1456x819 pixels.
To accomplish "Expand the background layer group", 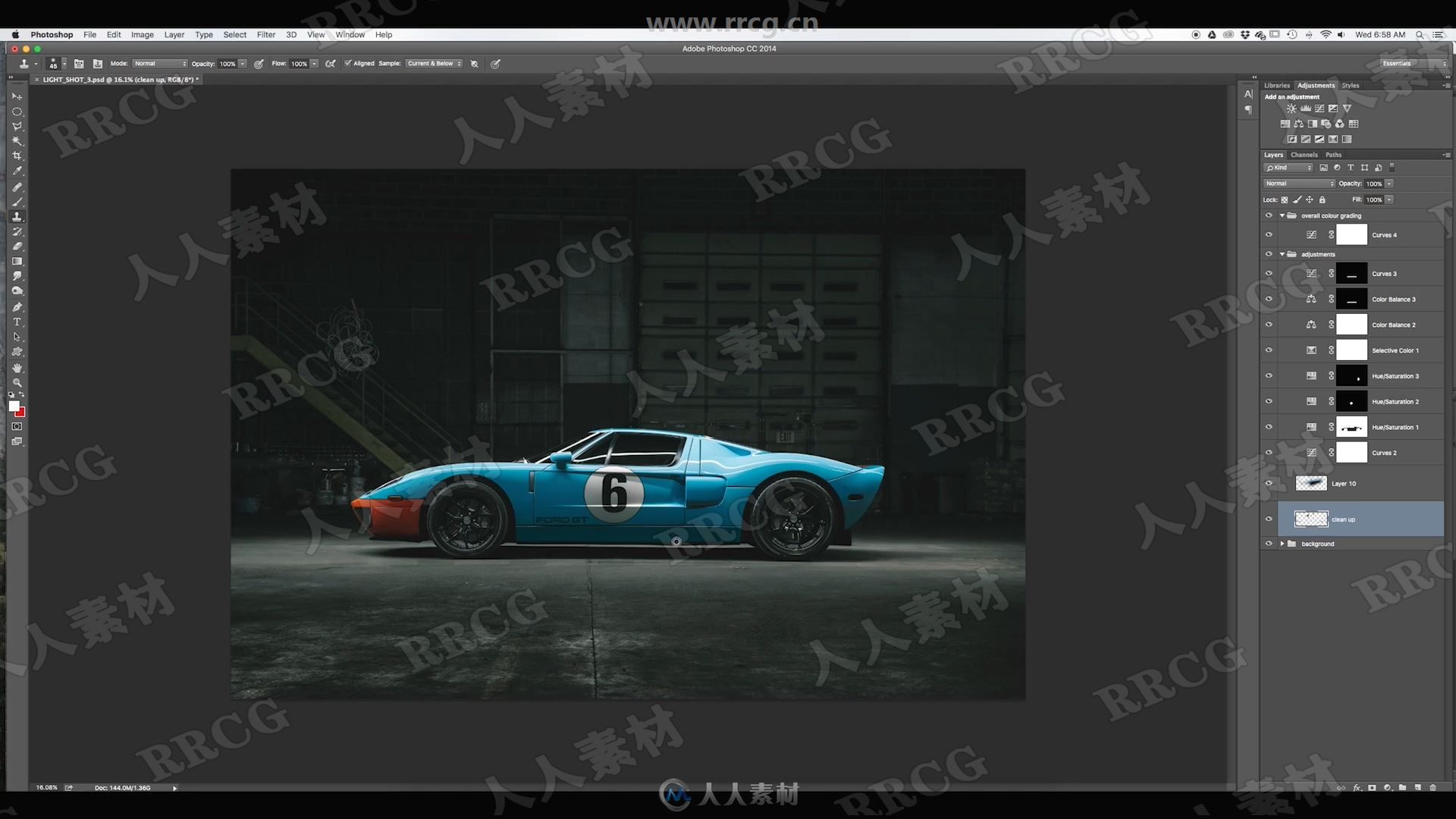I will [x=1282, y=544].
